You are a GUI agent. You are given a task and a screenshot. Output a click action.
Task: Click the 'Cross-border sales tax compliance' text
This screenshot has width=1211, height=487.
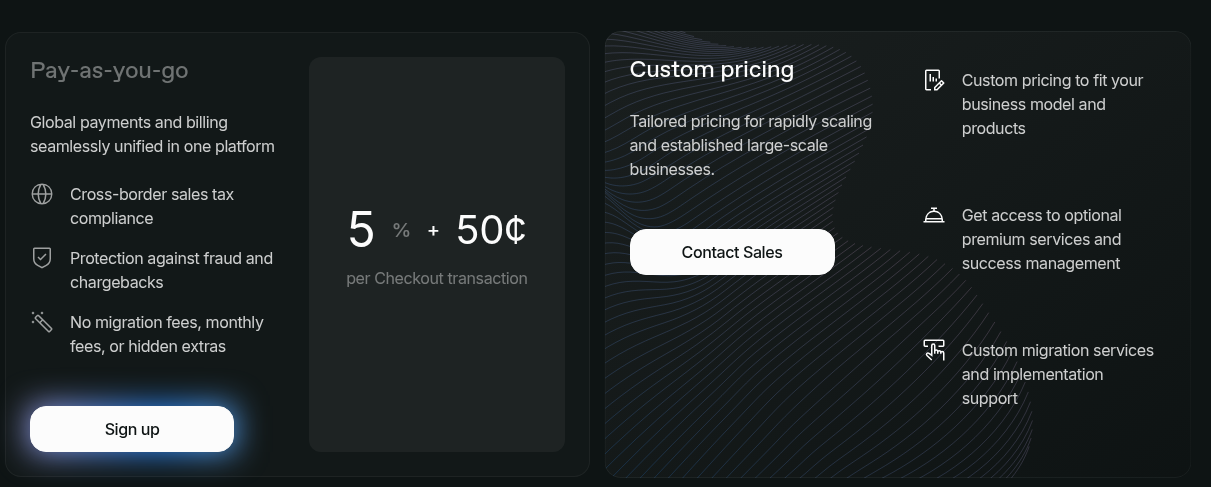coord(152,206)
